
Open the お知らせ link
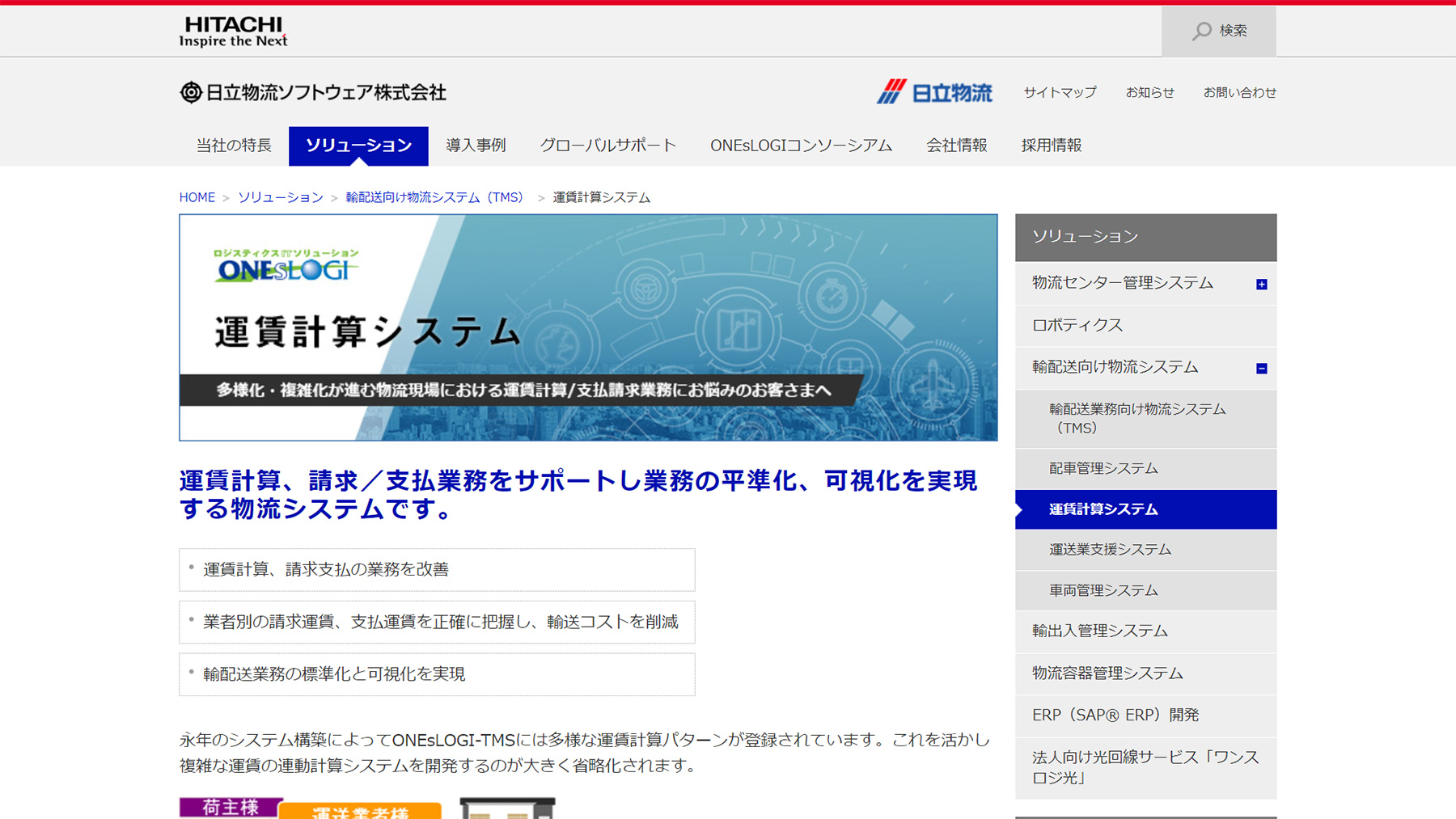tap(1149, 92)
